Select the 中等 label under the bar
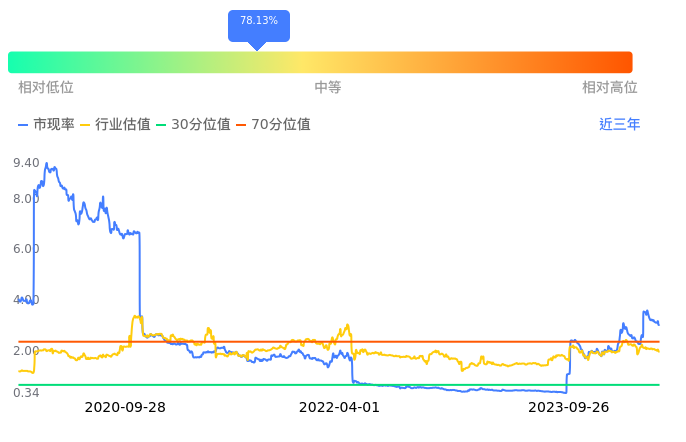 328,88
